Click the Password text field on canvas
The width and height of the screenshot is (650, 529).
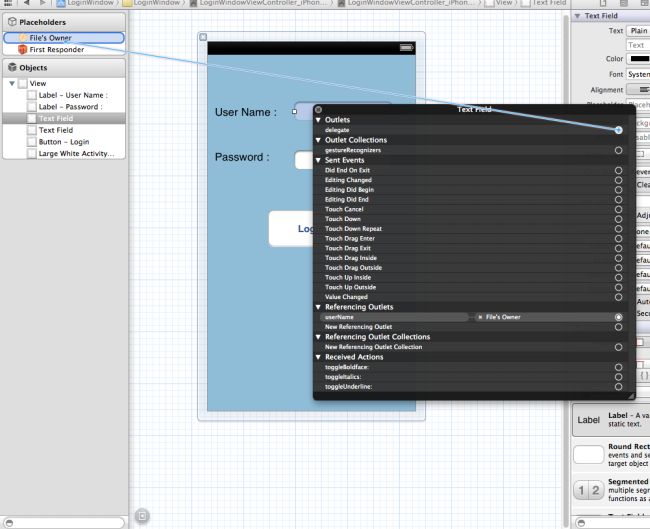pos(304,160)
